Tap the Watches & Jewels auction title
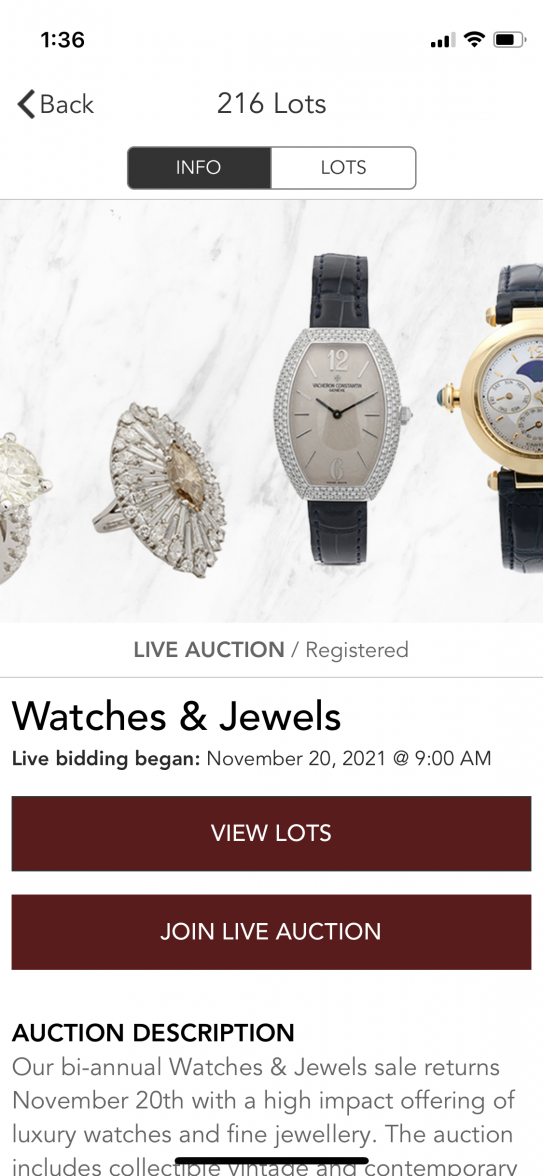Screen dimensions: 543x1176 [176, 716]
